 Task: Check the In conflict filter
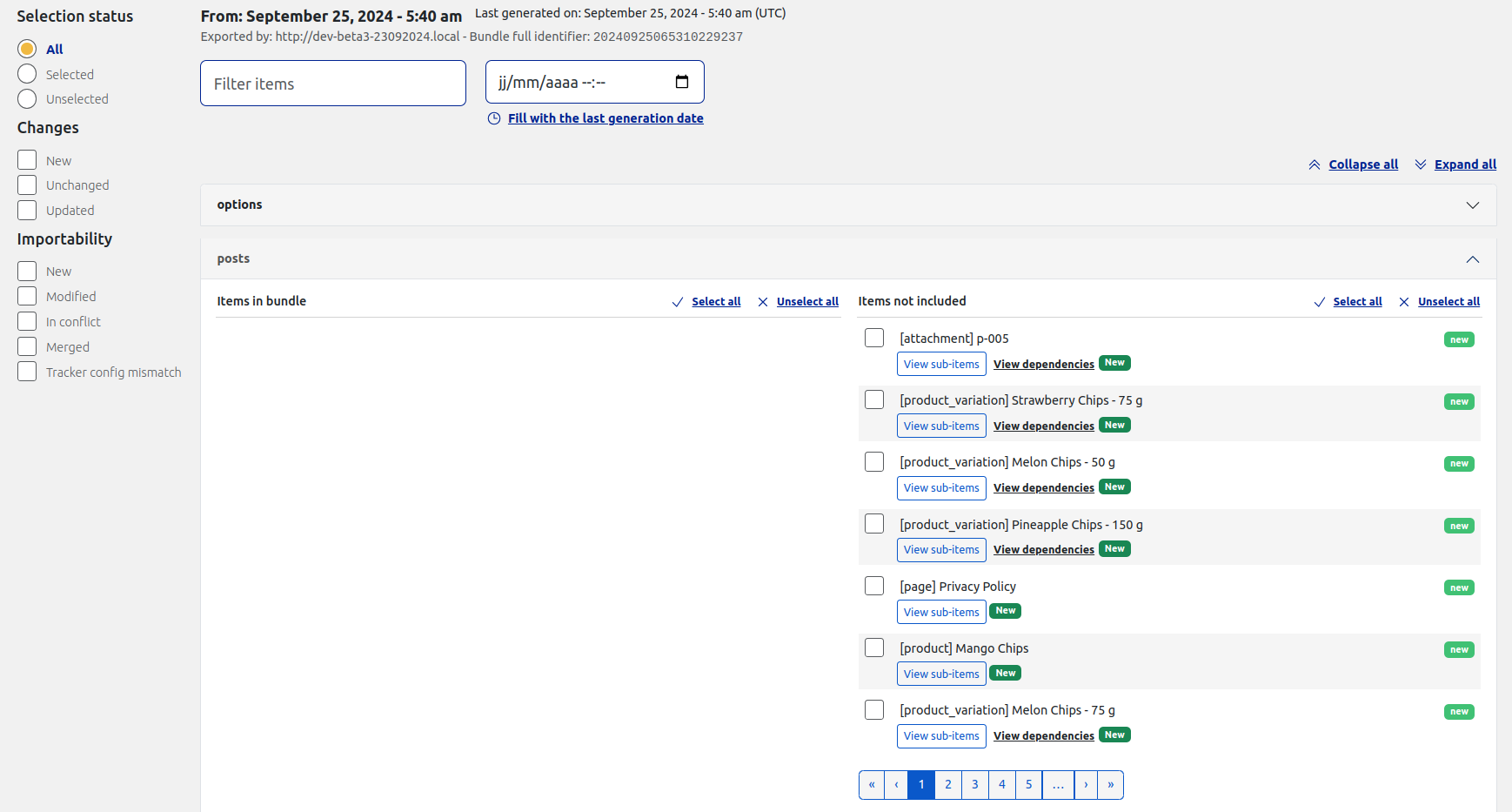[27, 321]
